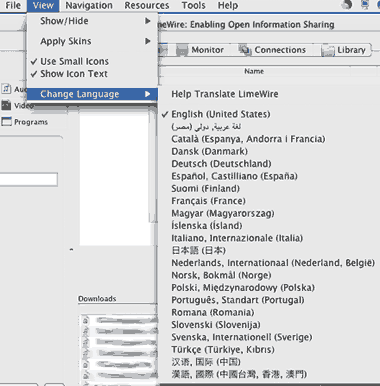This screenshot has width=380, height=386.
Task: Open the Tools menu
Action: 194,5
